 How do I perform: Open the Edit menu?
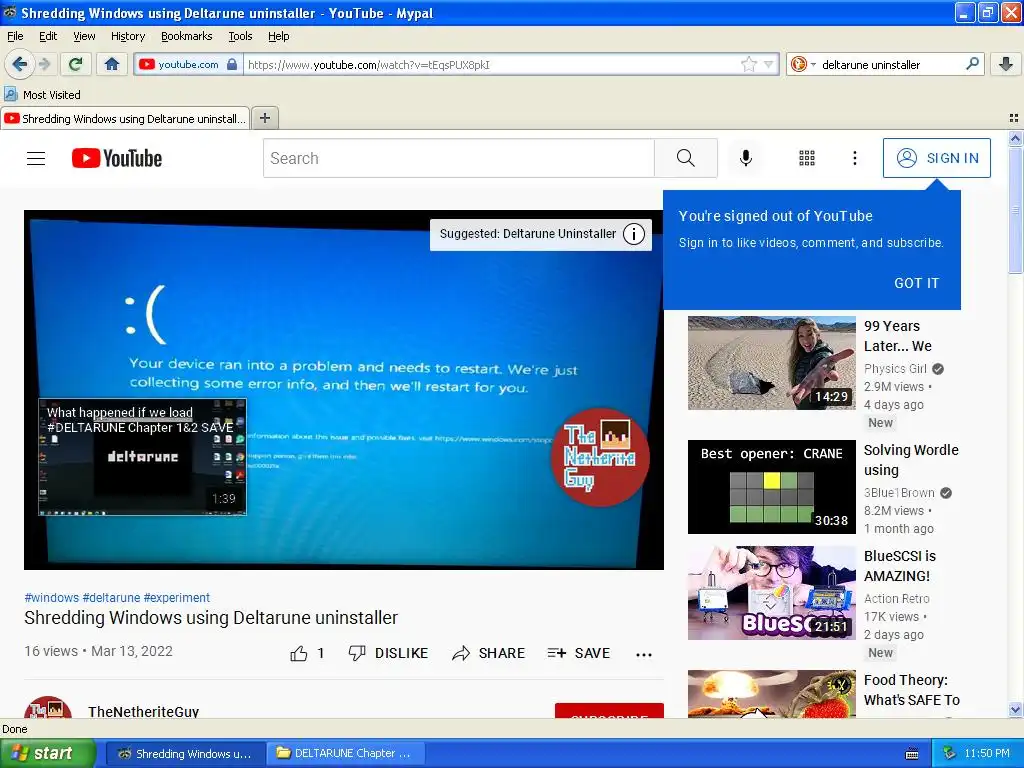click(48, 36)
